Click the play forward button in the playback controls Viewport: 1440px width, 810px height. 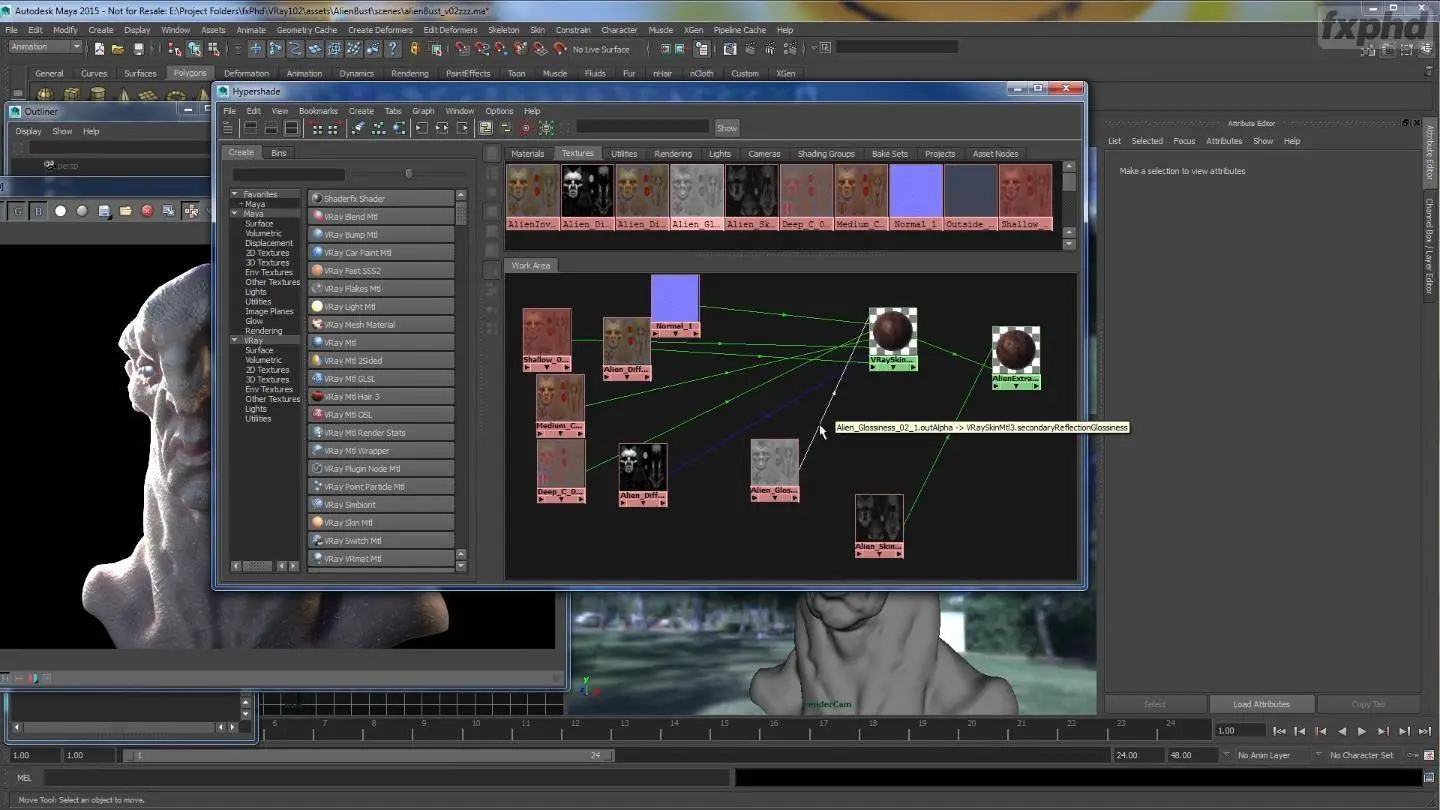click(1362, 732)
